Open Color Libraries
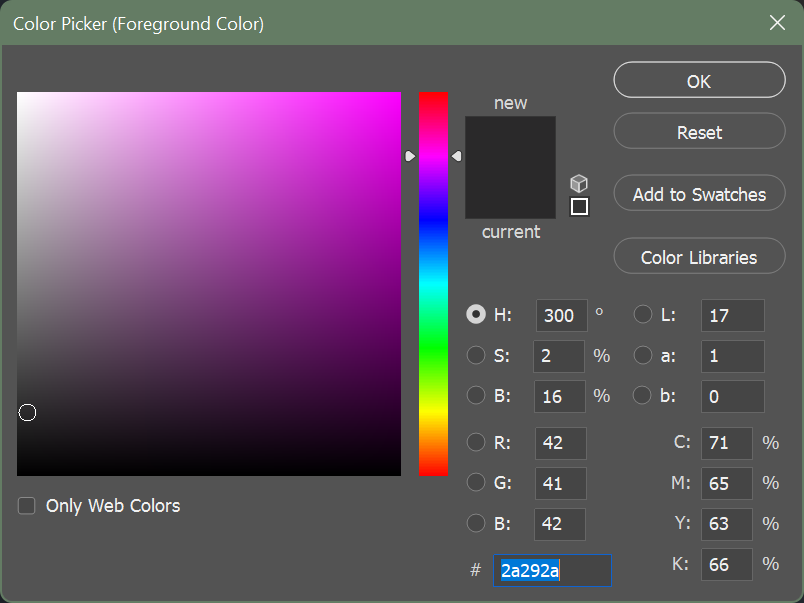Image resolution: width=804 pixels, height=603 pixels. [x=698, y=256]
